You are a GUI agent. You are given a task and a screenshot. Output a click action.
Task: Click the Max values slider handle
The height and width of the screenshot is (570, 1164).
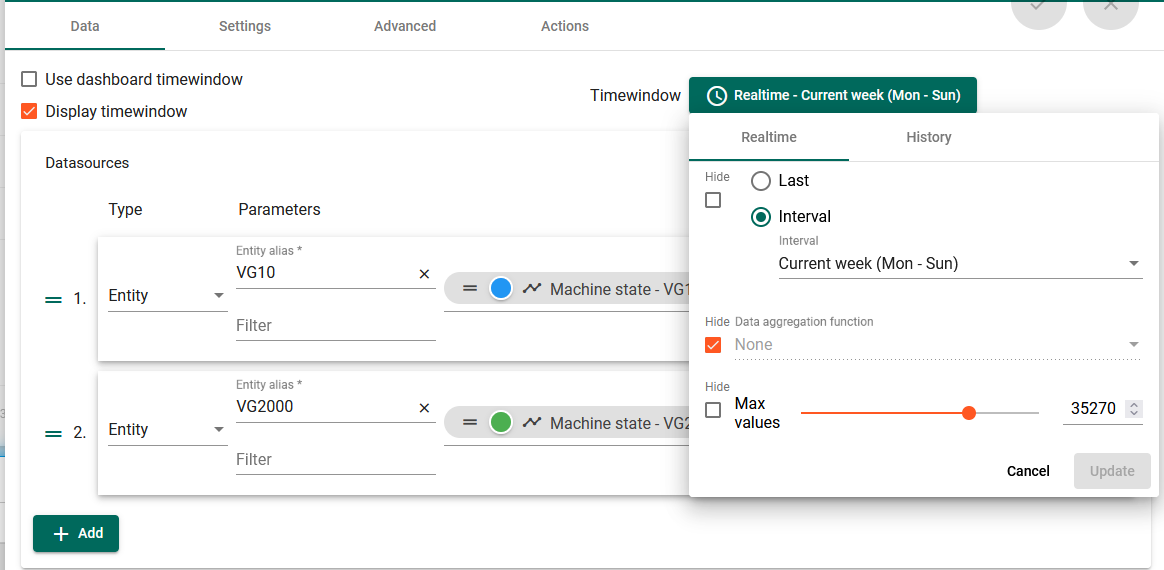[x=968, y=413]
